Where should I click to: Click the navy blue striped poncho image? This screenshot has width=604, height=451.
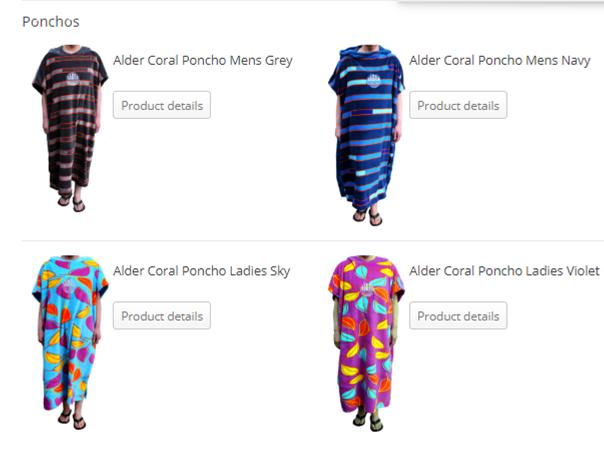(x=366, y=135)
